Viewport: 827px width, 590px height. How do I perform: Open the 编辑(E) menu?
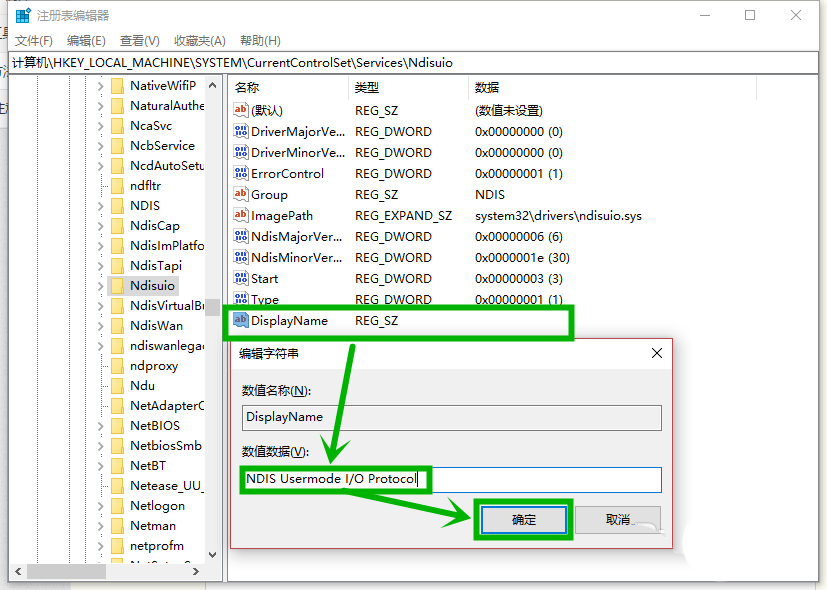pyautogui.click(x=86, y=41)
